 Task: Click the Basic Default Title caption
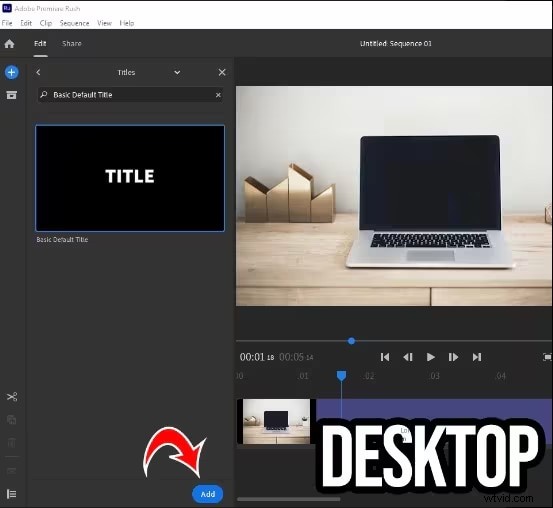62,240
